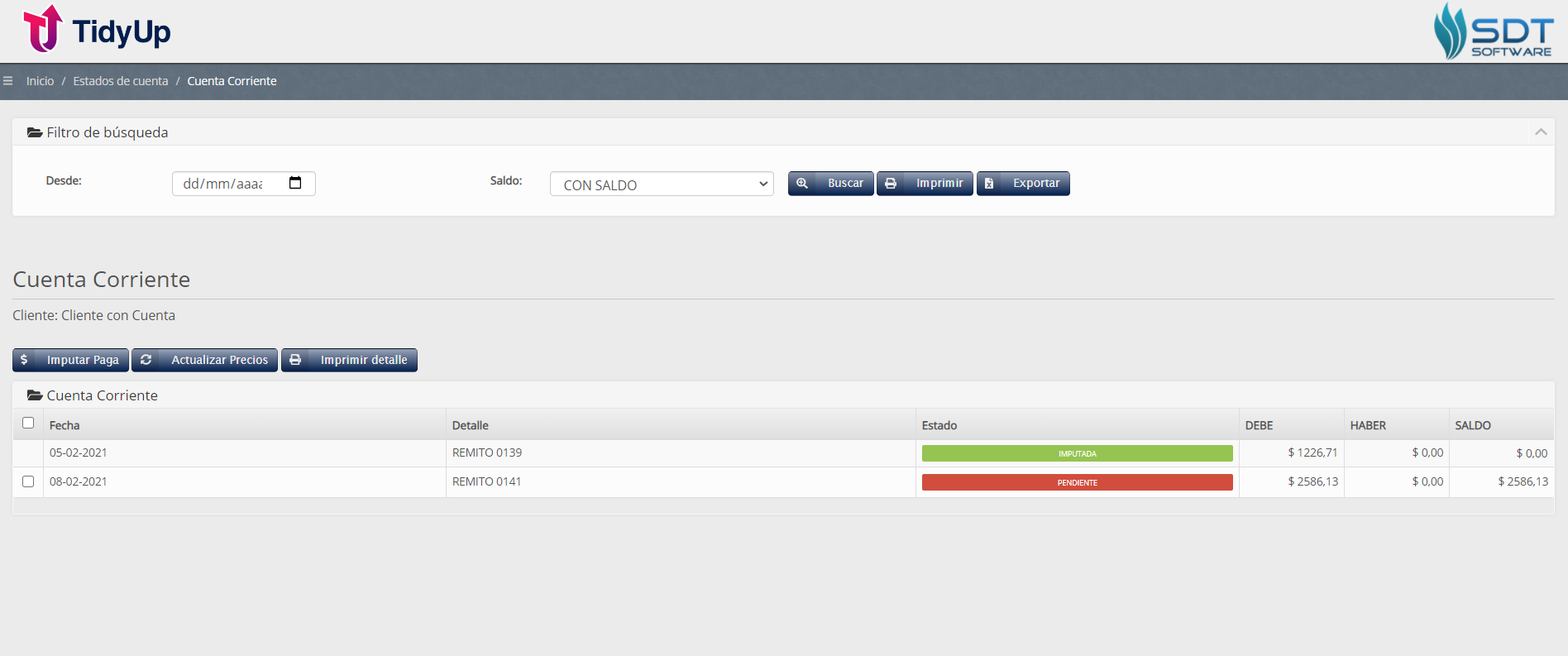Open the calendar date picker icon

(x=295, y=183)
